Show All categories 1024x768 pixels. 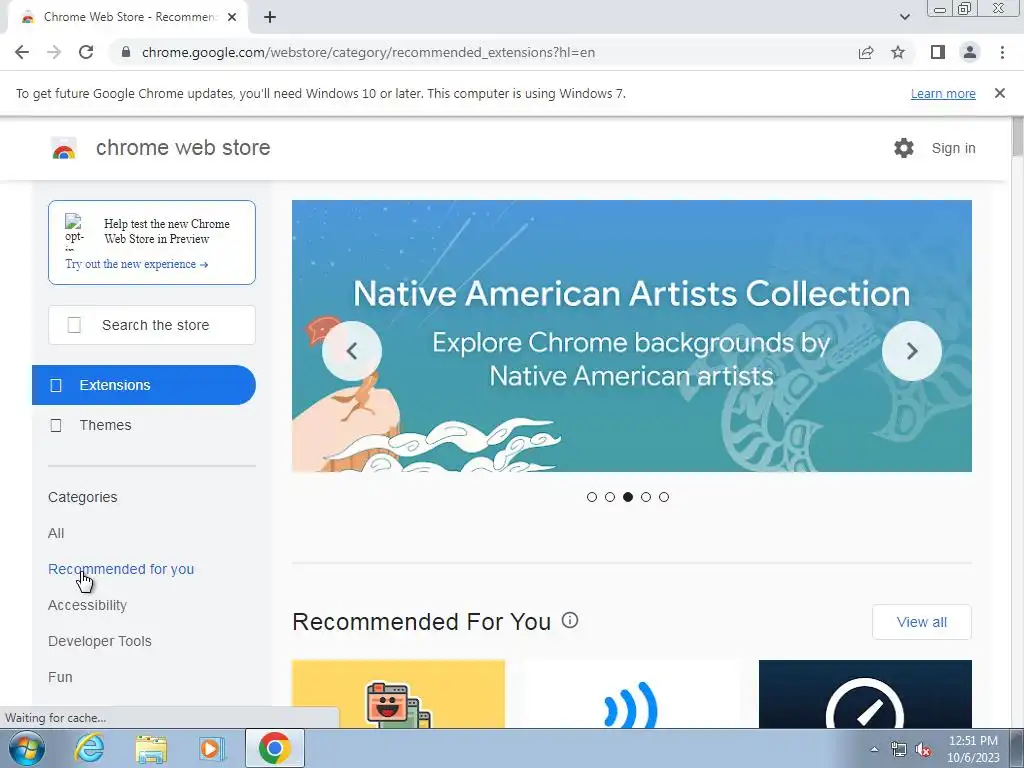click(56, 534)
